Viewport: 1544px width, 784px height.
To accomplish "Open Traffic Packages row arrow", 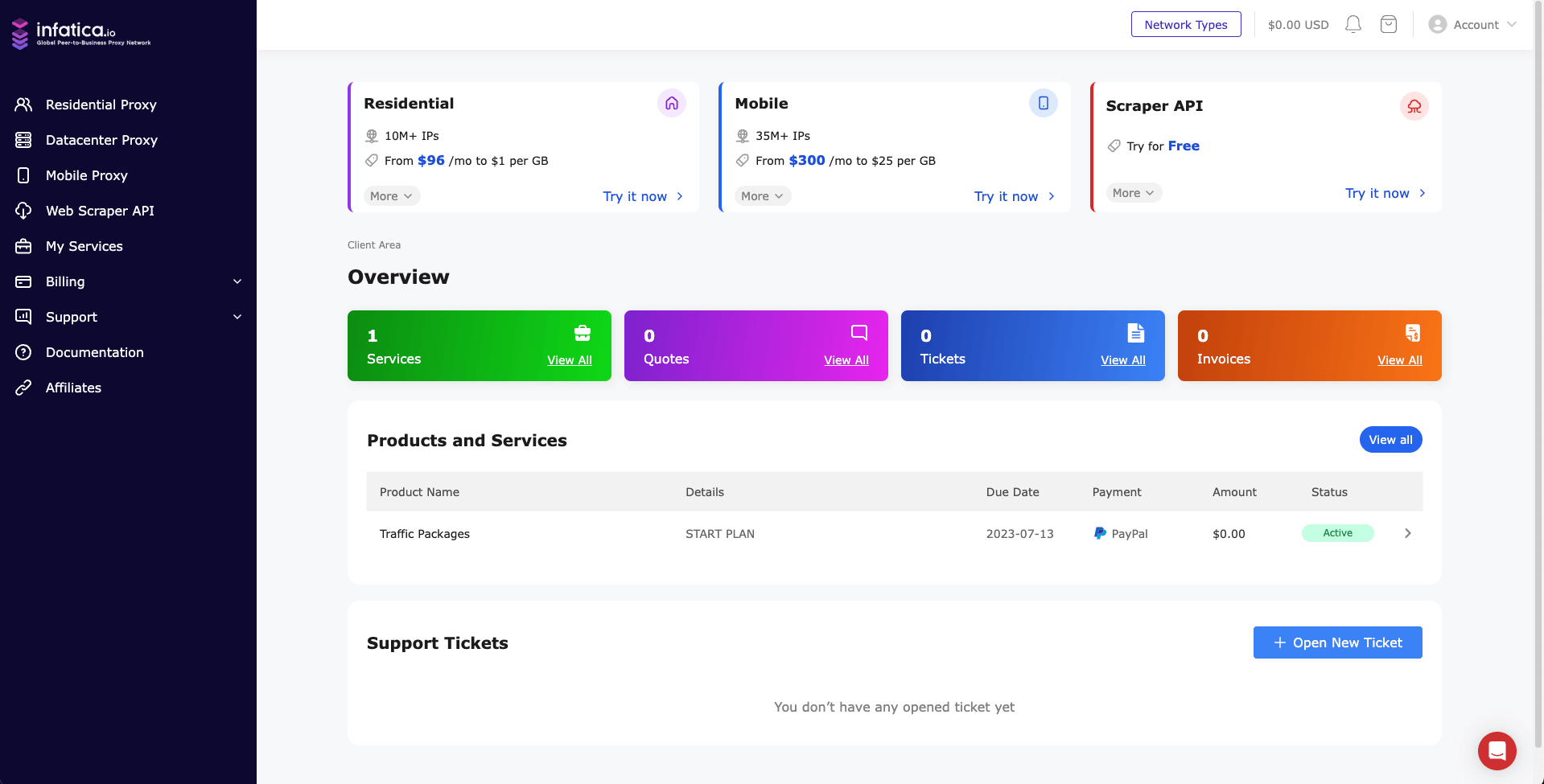I will tap(1407, 533).
